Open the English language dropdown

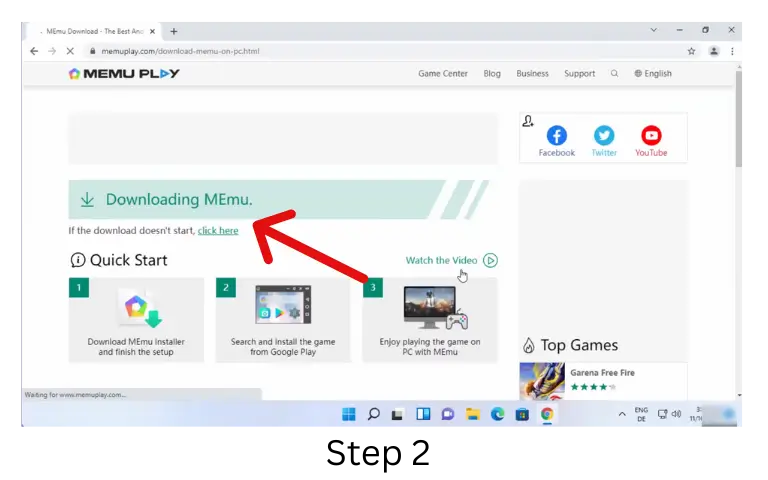(x=653, y=73)
